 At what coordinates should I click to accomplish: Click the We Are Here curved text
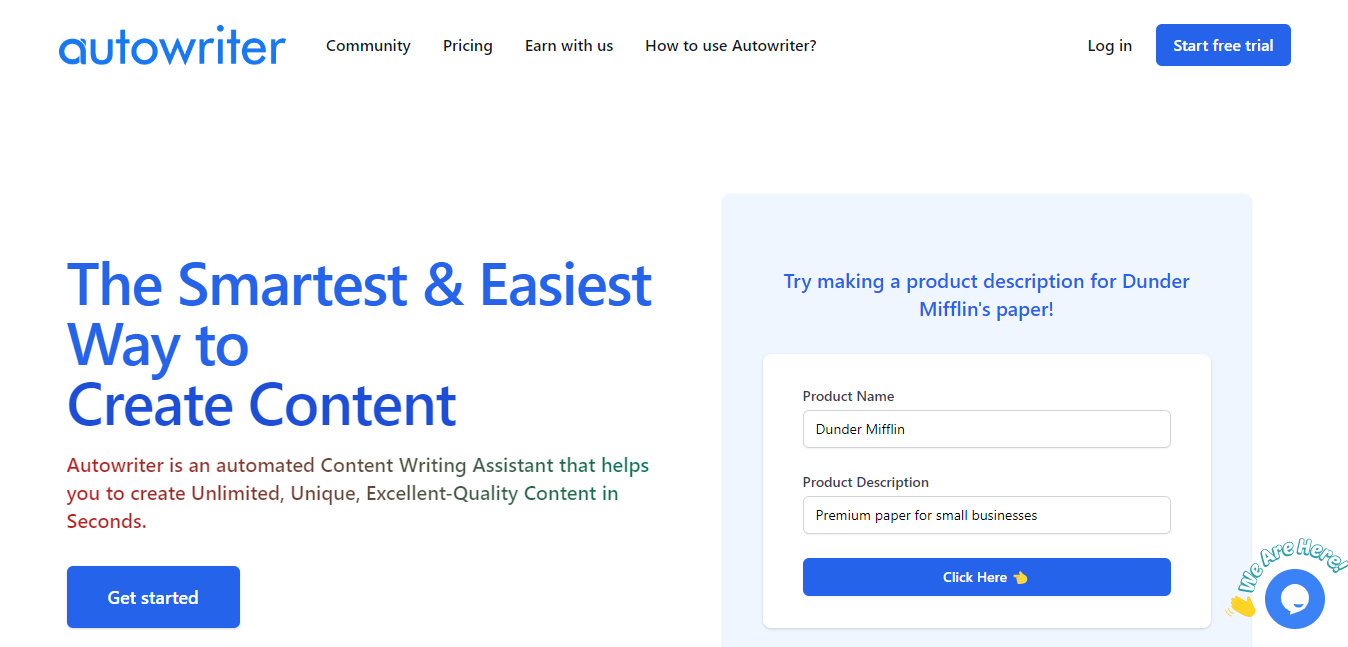1294,566
